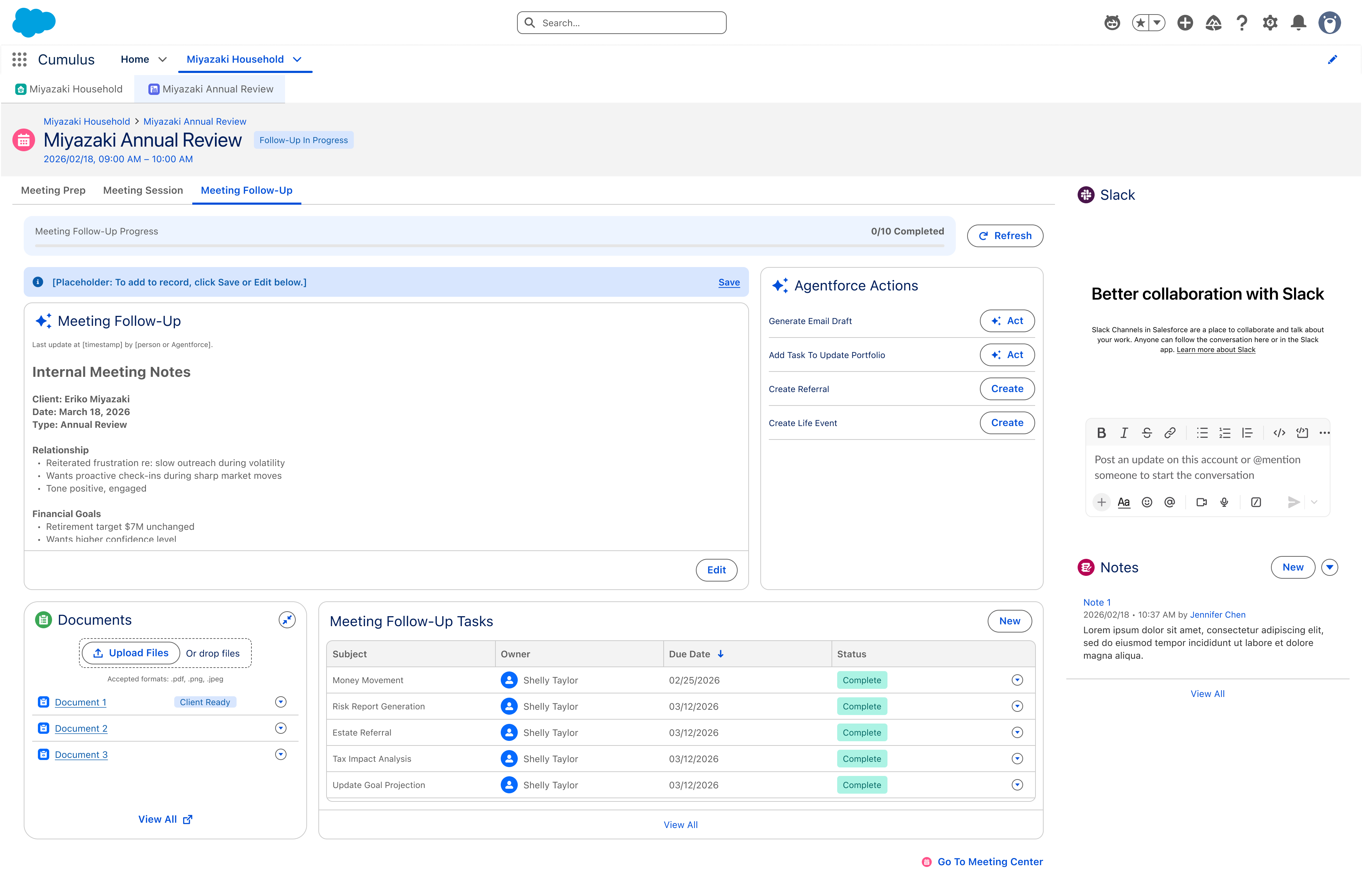Click the edit pencil icon in navigation bar

click(1332, 59)
